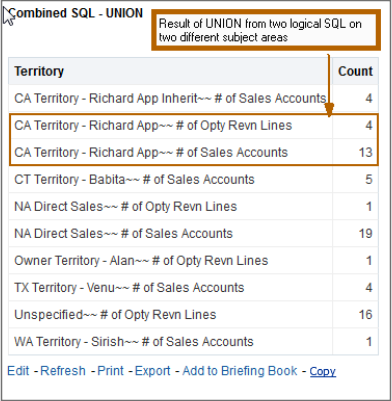This screenshot has height=401, width=392.
Task: Click Add to Briefing Book link
Action: tap(240, 371)
